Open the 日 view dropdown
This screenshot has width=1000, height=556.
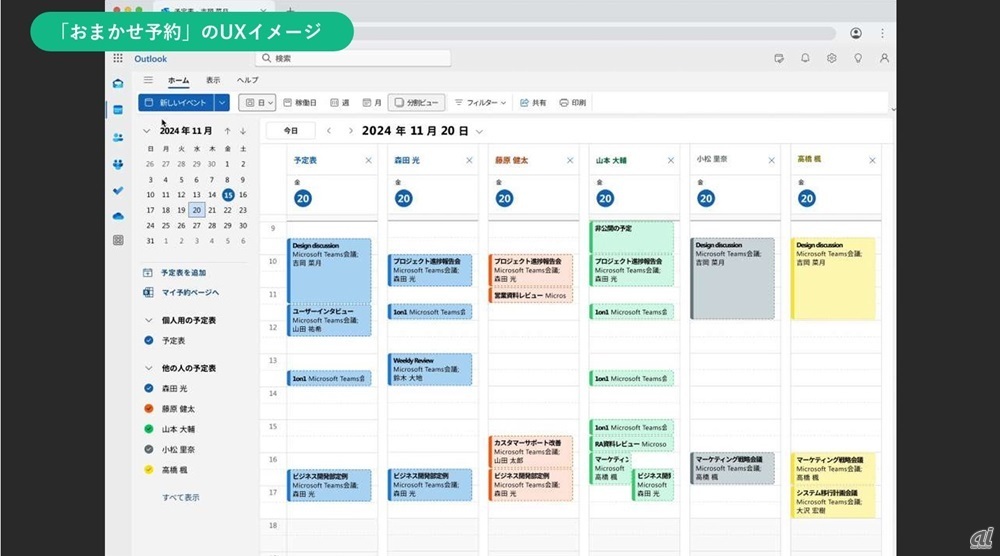pyautogui.click(x=258, y=103)
